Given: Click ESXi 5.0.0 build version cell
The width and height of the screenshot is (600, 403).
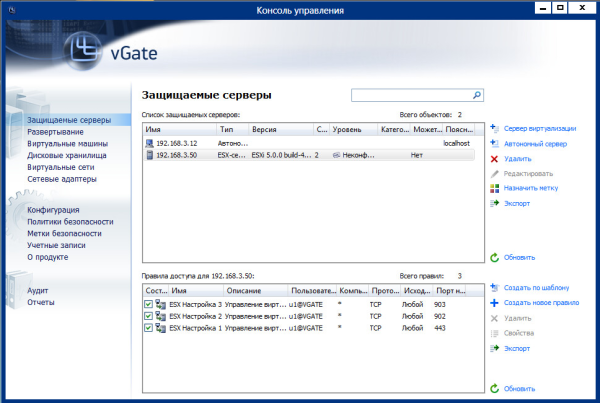Looking at the screenshot, I should point(281,155).
